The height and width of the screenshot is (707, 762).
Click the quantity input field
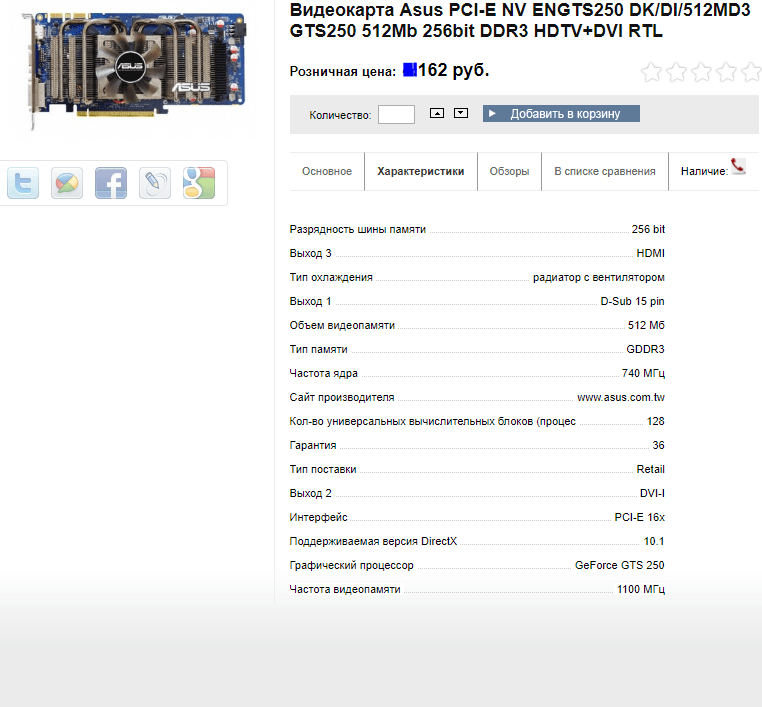[x=397, y=115]
